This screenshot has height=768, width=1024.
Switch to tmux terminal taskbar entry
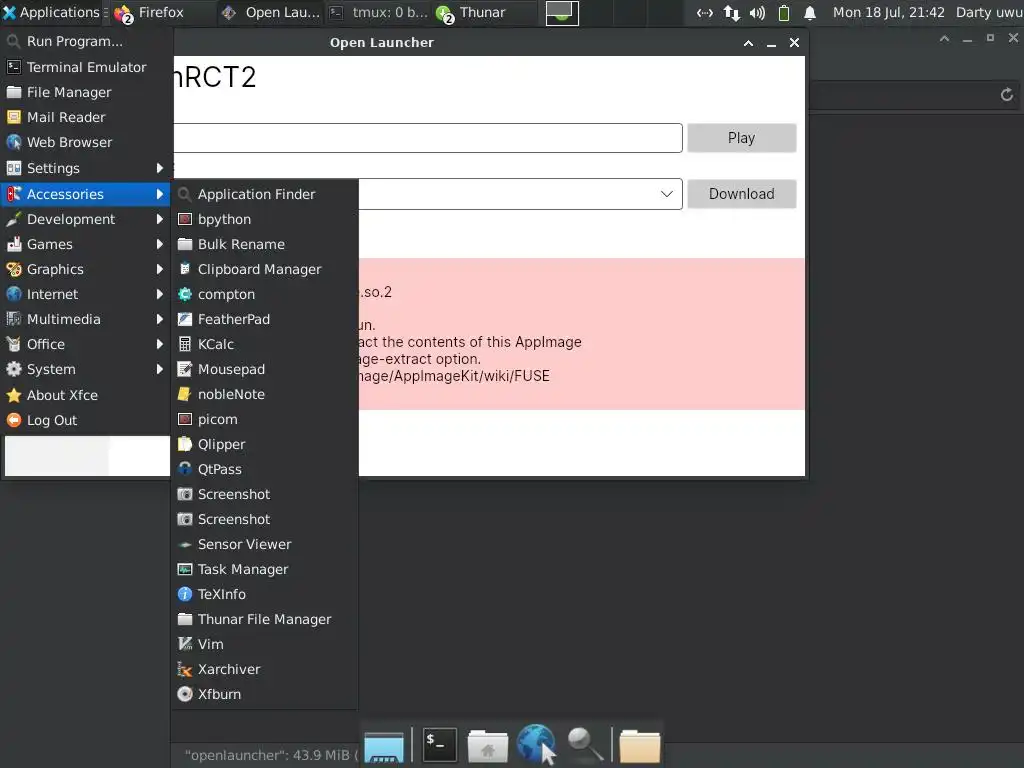pos(379,12)
